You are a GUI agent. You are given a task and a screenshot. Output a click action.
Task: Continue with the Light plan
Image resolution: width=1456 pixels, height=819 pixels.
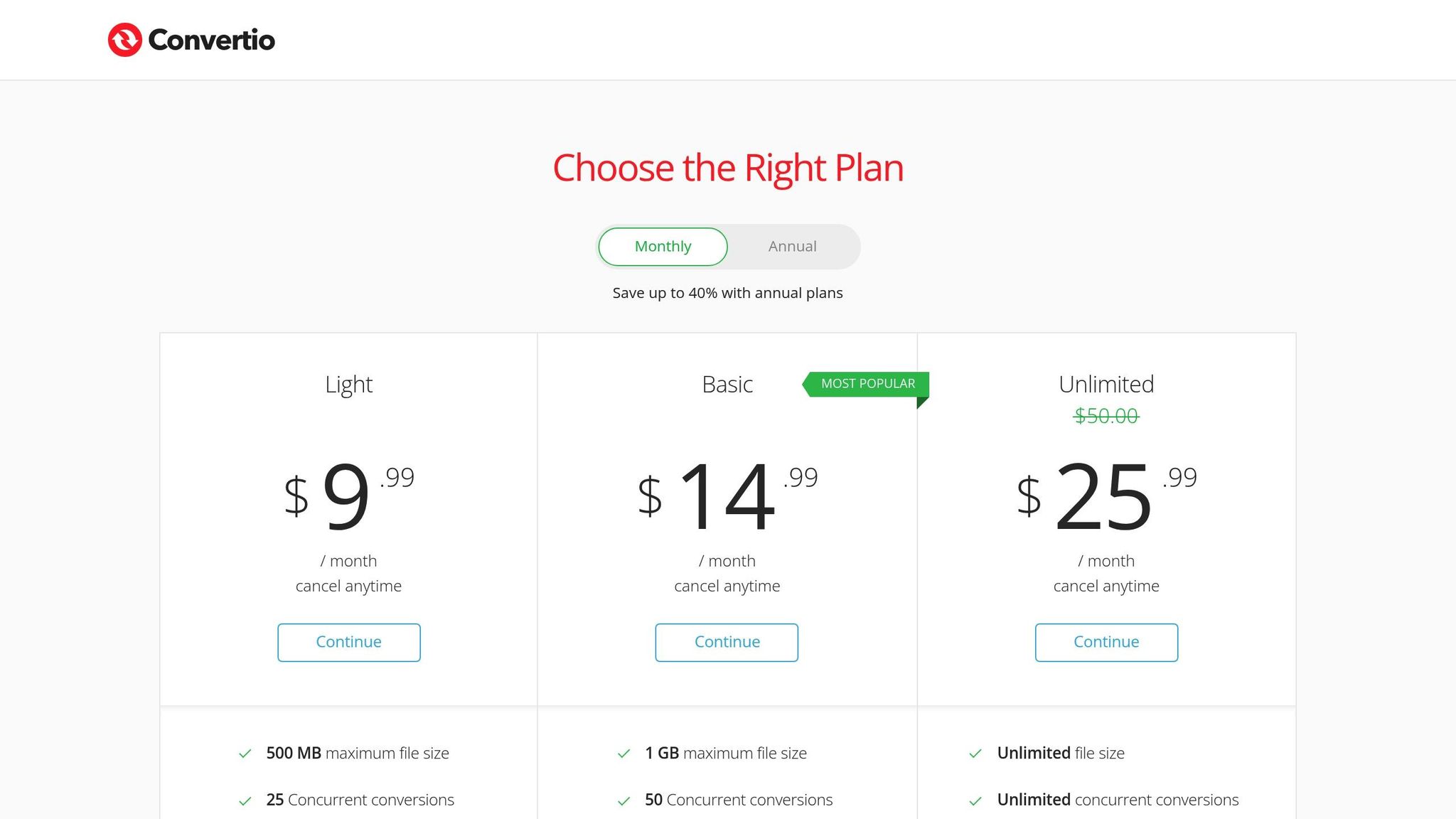(349, 642)
